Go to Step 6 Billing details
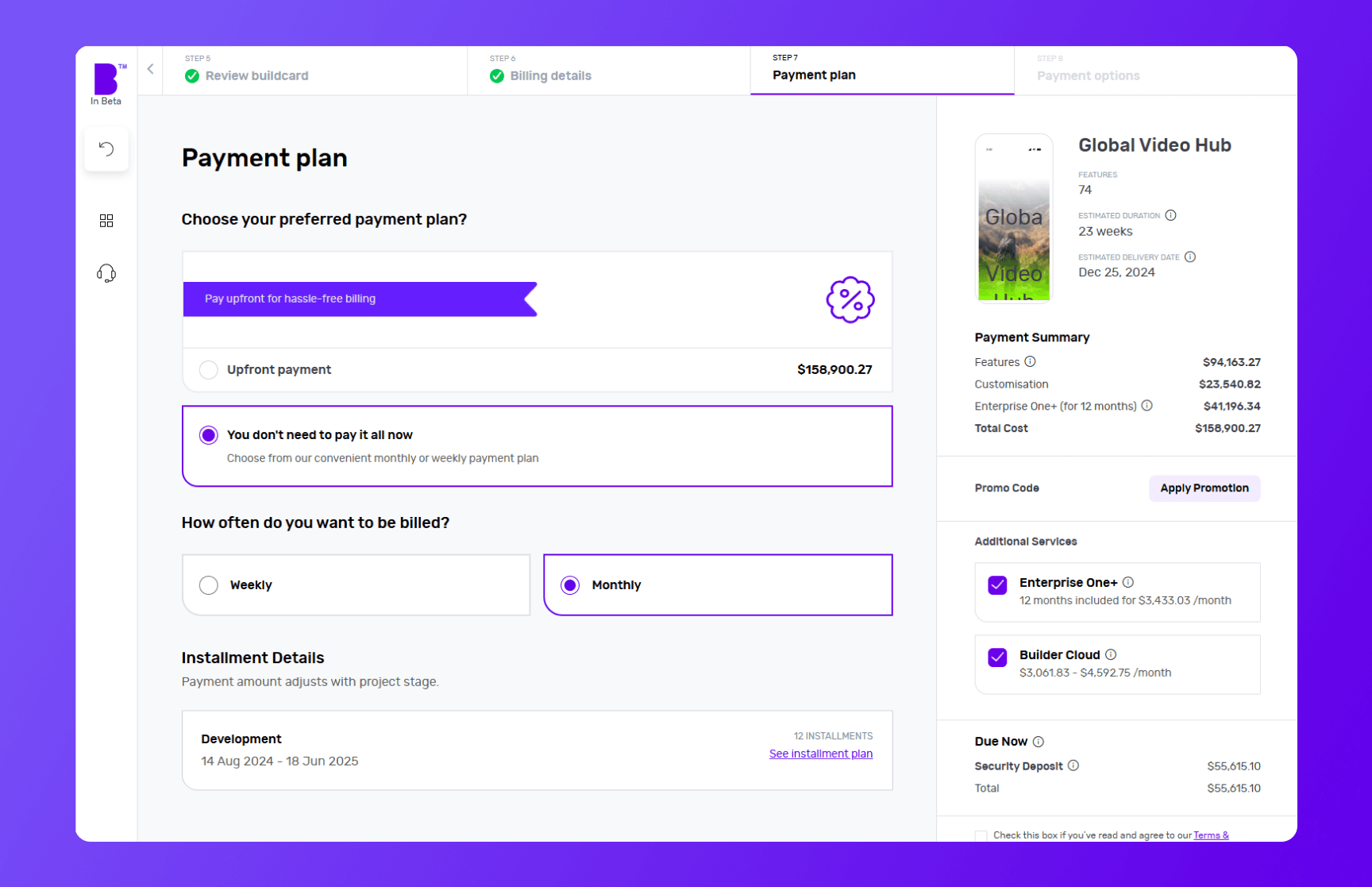The width and height of the screenshot is (1372, 887). pos(609,71)
